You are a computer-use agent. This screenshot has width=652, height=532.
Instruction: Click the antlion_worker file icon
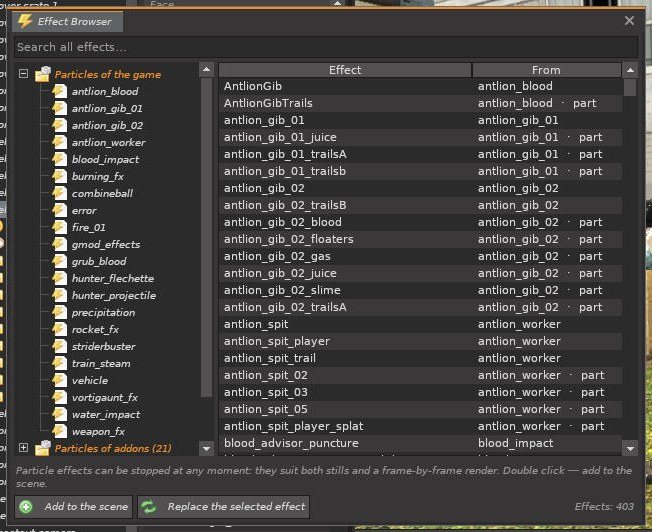coord(59,142)
